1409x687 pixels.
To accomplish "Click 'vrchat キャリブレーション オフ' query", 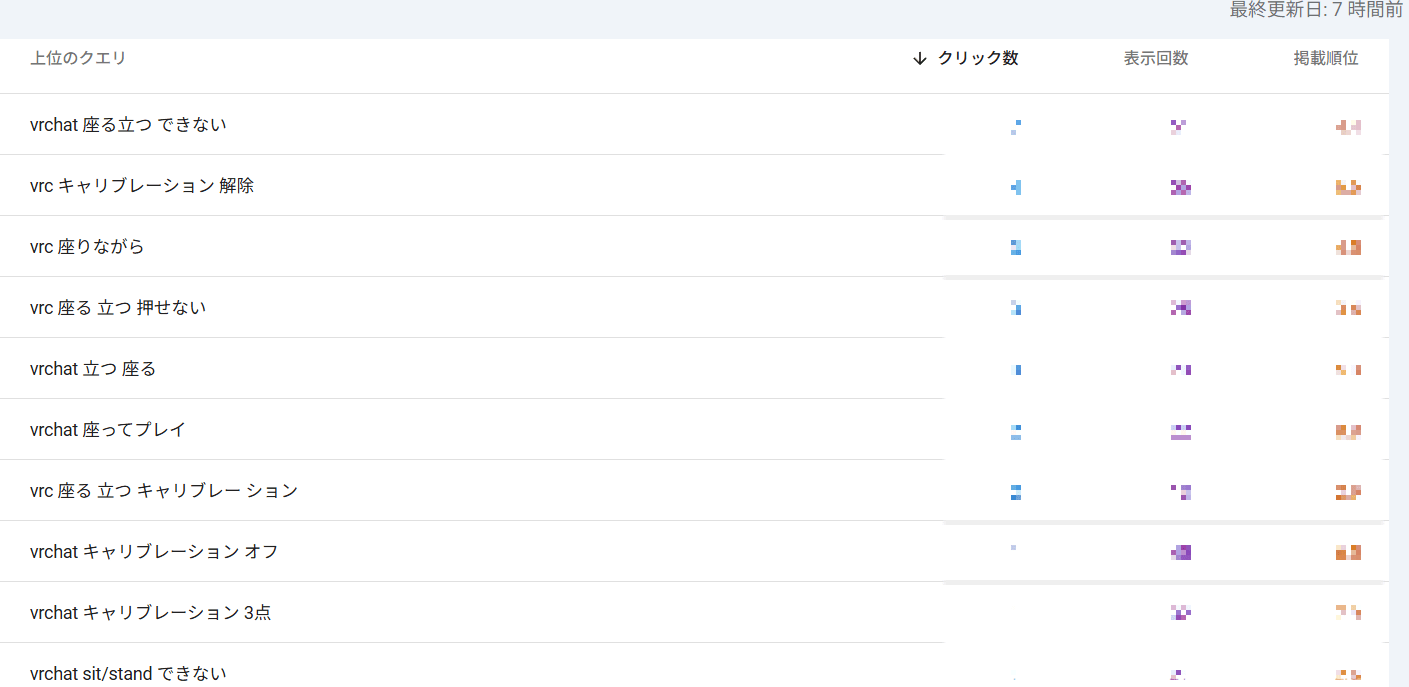I will pos(154,552).
